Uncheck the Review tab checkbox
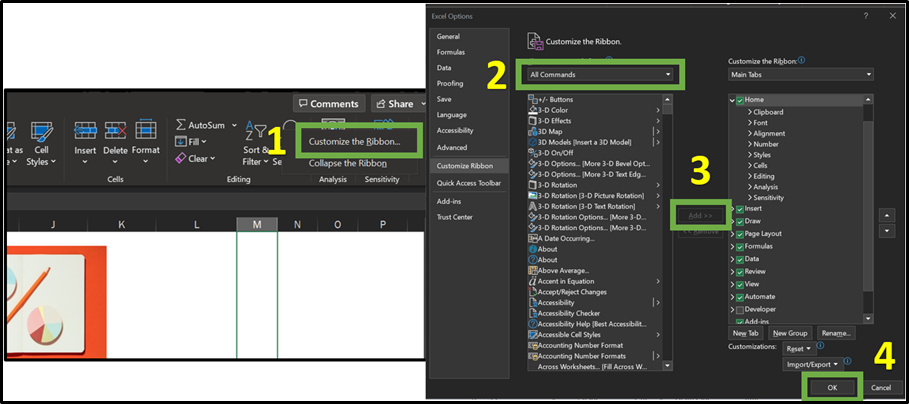 (x=740, y=272)
